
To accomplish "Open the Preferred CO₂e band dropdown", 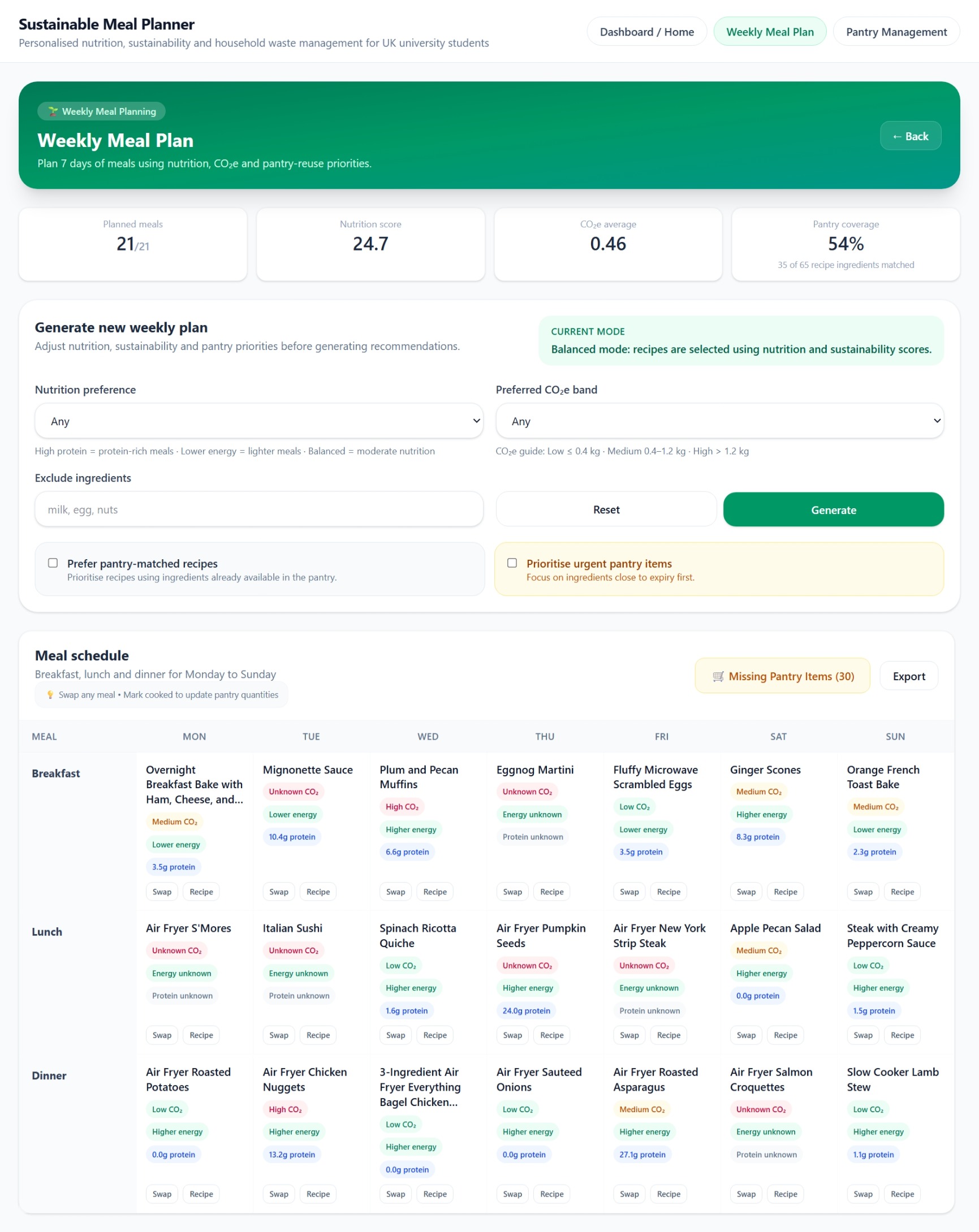I will click(719, 421).
